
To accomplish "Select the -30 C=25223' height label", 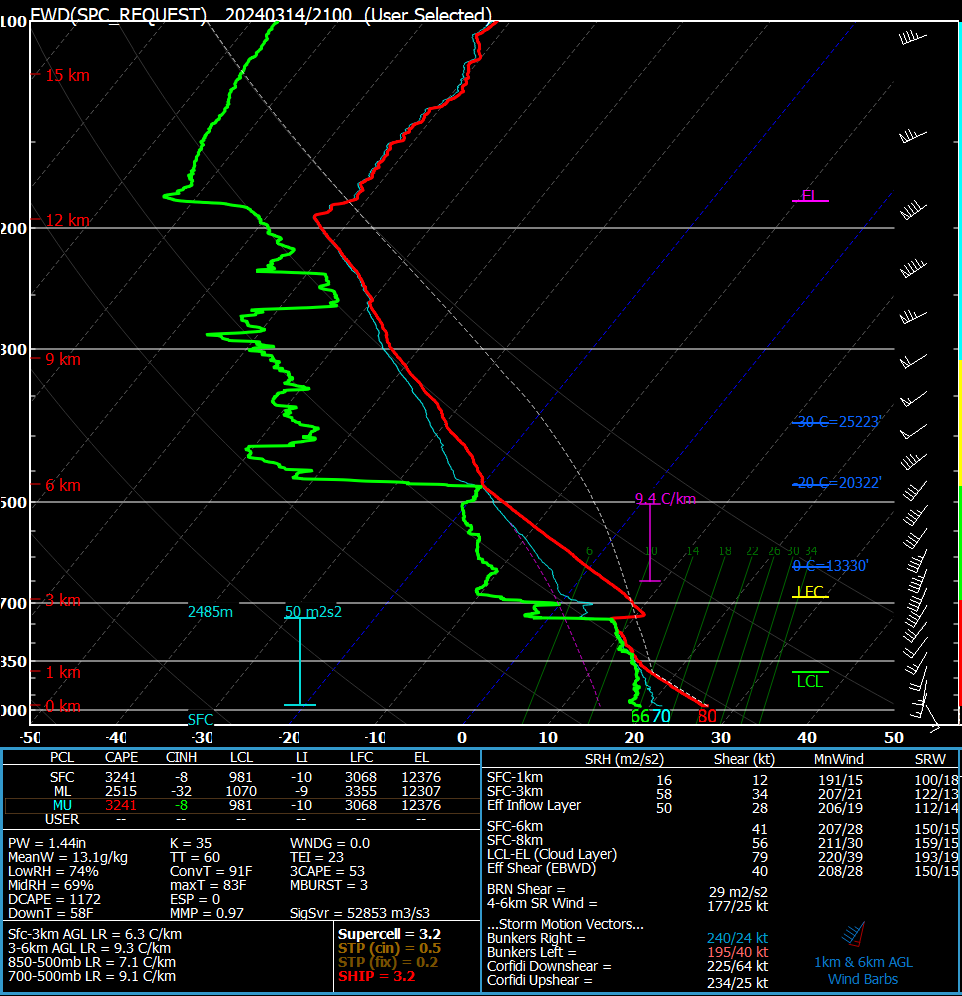I will [x=839, y=422].
